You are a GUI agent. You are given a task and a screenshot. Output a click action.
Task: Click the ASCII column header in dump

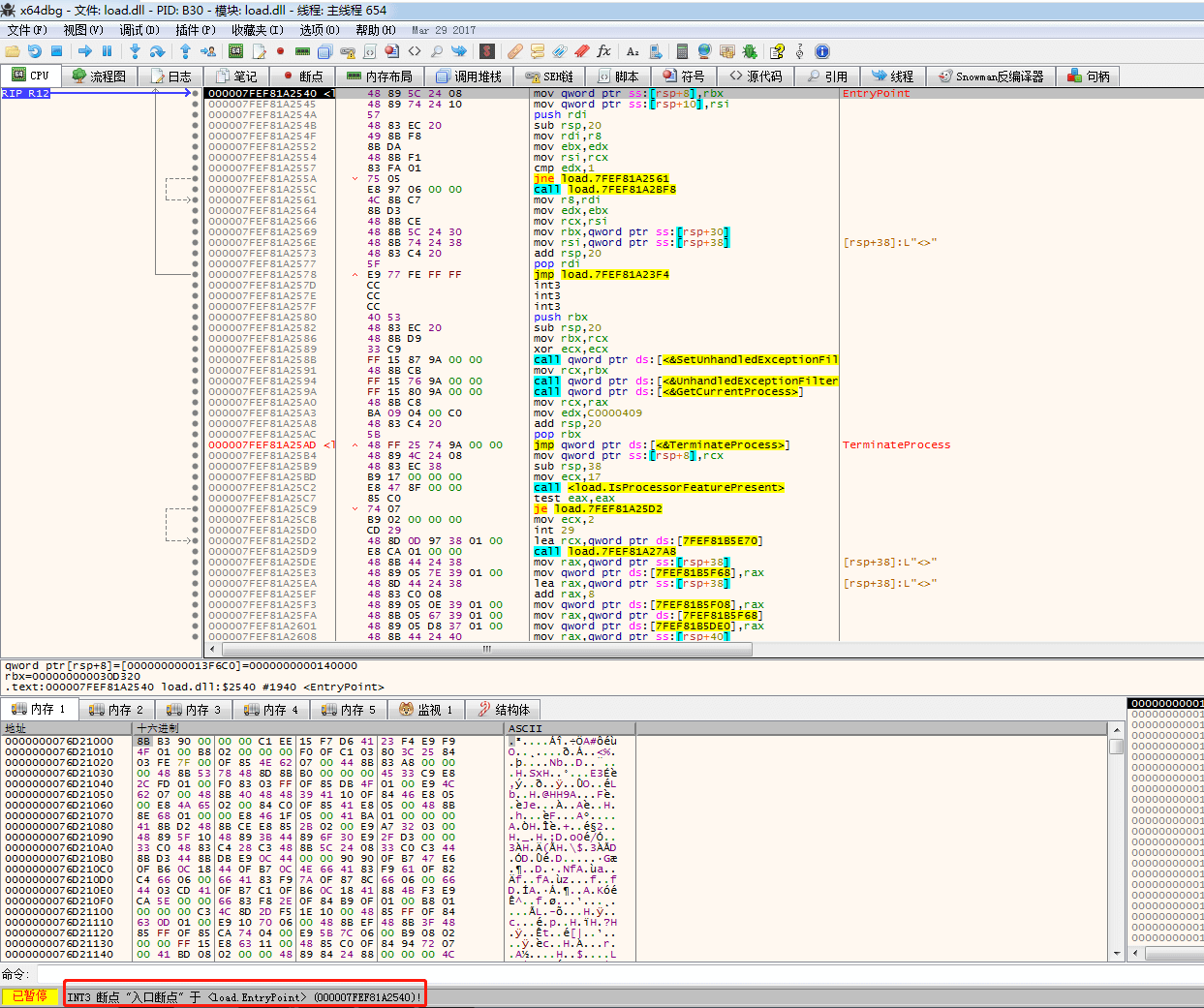pos(570,728)
